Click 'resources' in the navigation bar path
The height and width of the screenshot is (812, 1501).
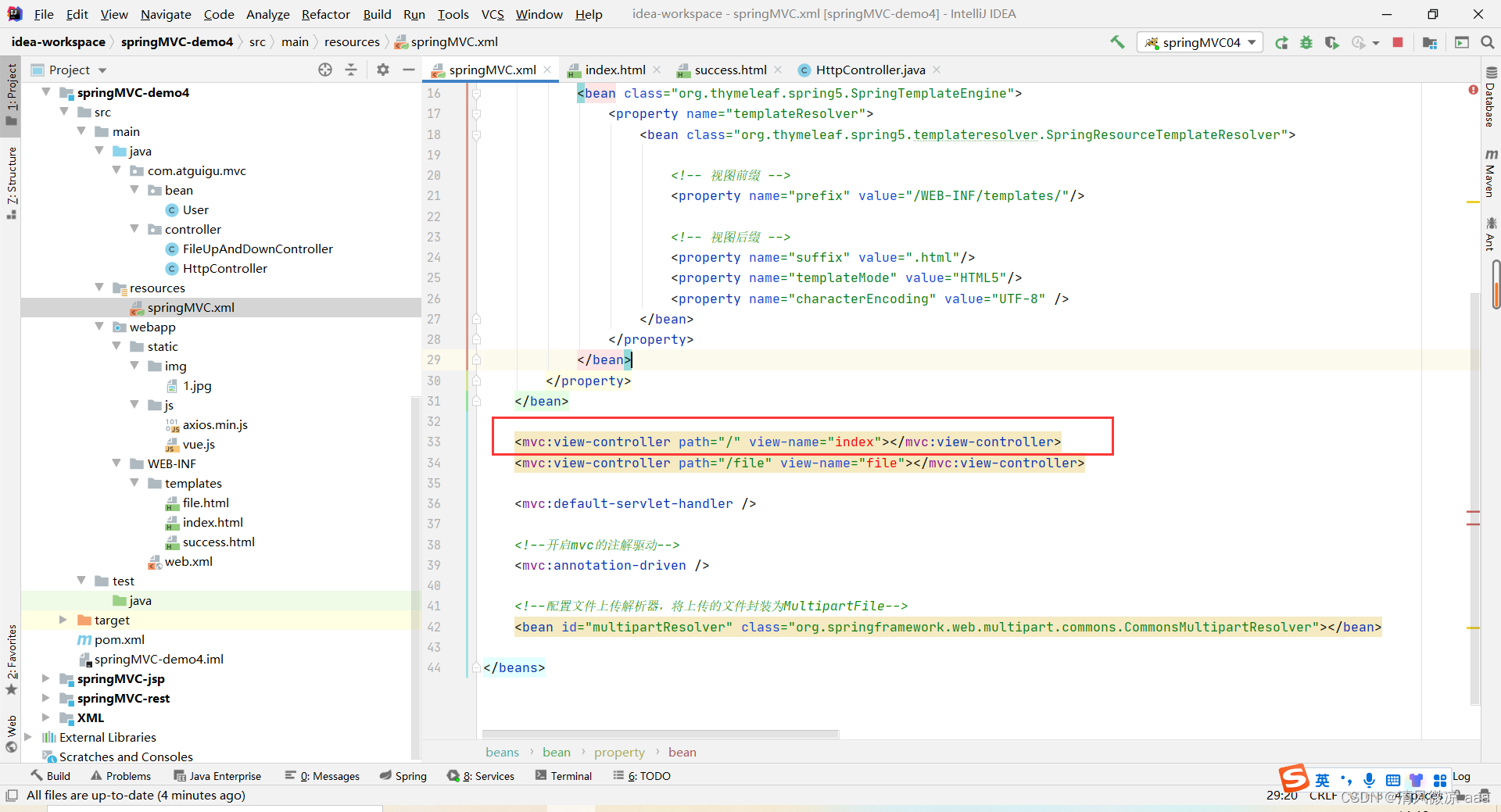click(x=352, y=42)
